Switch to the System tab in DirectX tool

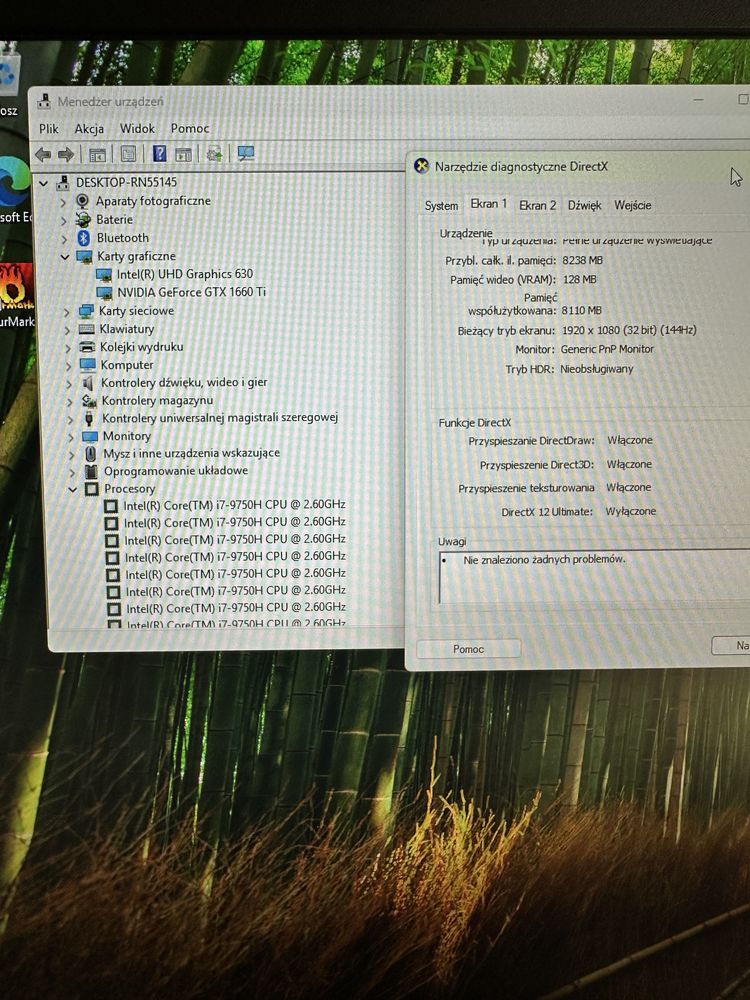click(441, 205)
